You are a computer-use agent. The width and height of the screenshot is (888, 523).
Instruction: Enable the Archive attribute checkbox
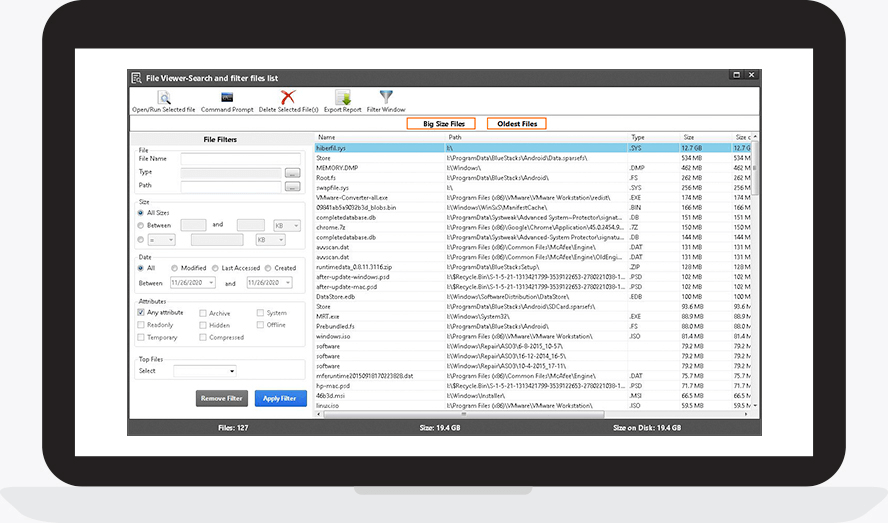203,313
